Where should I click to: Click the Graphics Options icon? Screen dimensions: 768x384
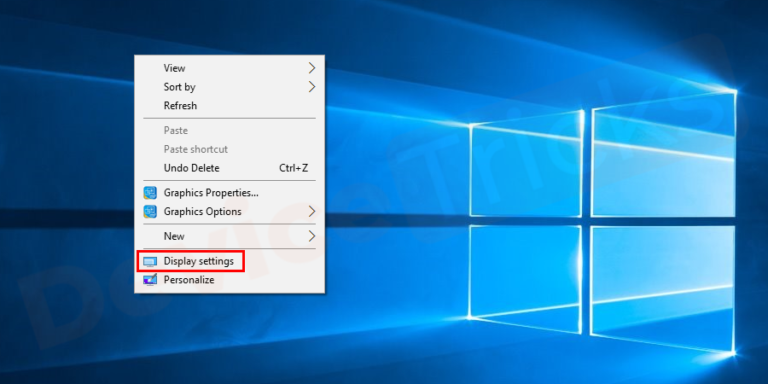pyautogui.click(x=150, y=212)
